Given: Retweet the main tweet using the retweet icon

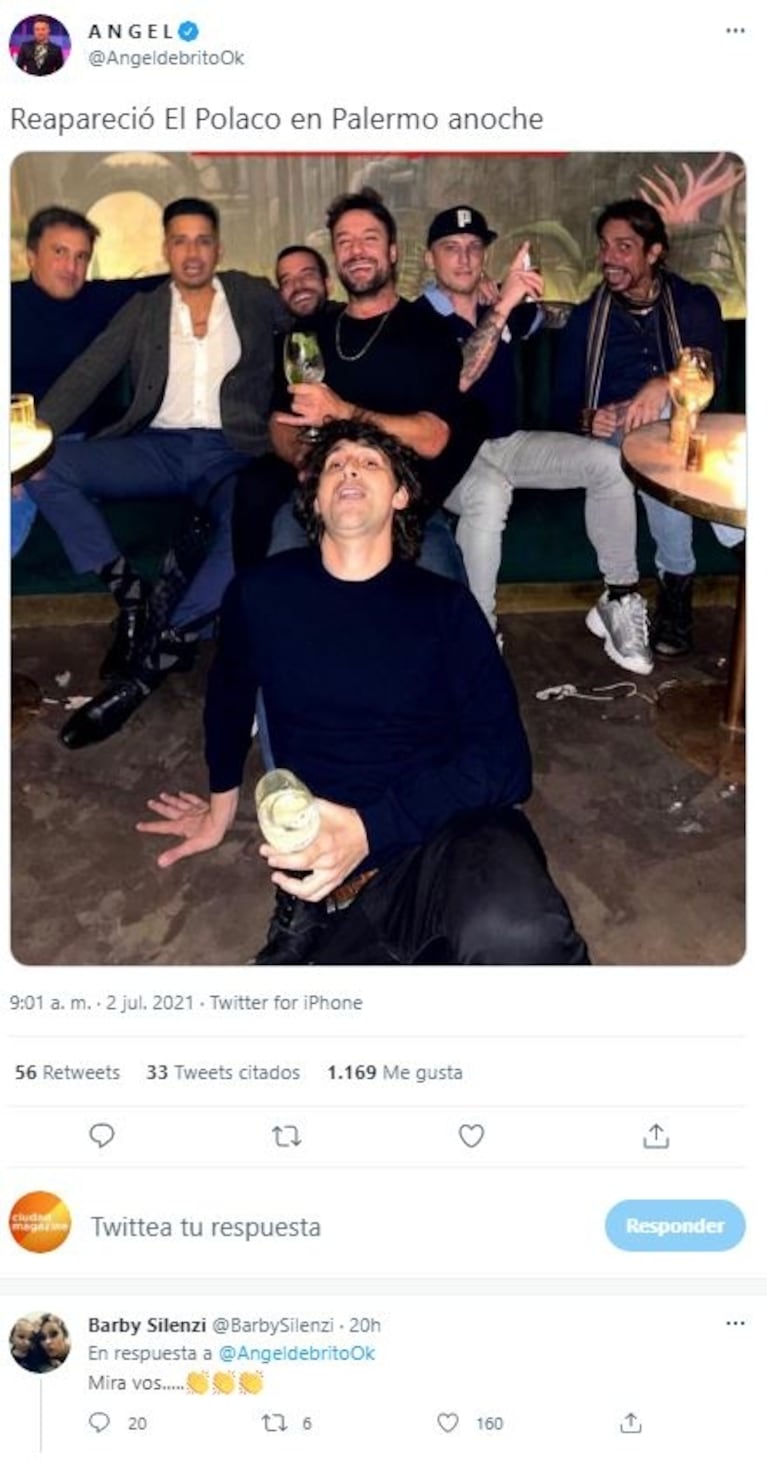Looking at the screenshot, I should 286,1135.
